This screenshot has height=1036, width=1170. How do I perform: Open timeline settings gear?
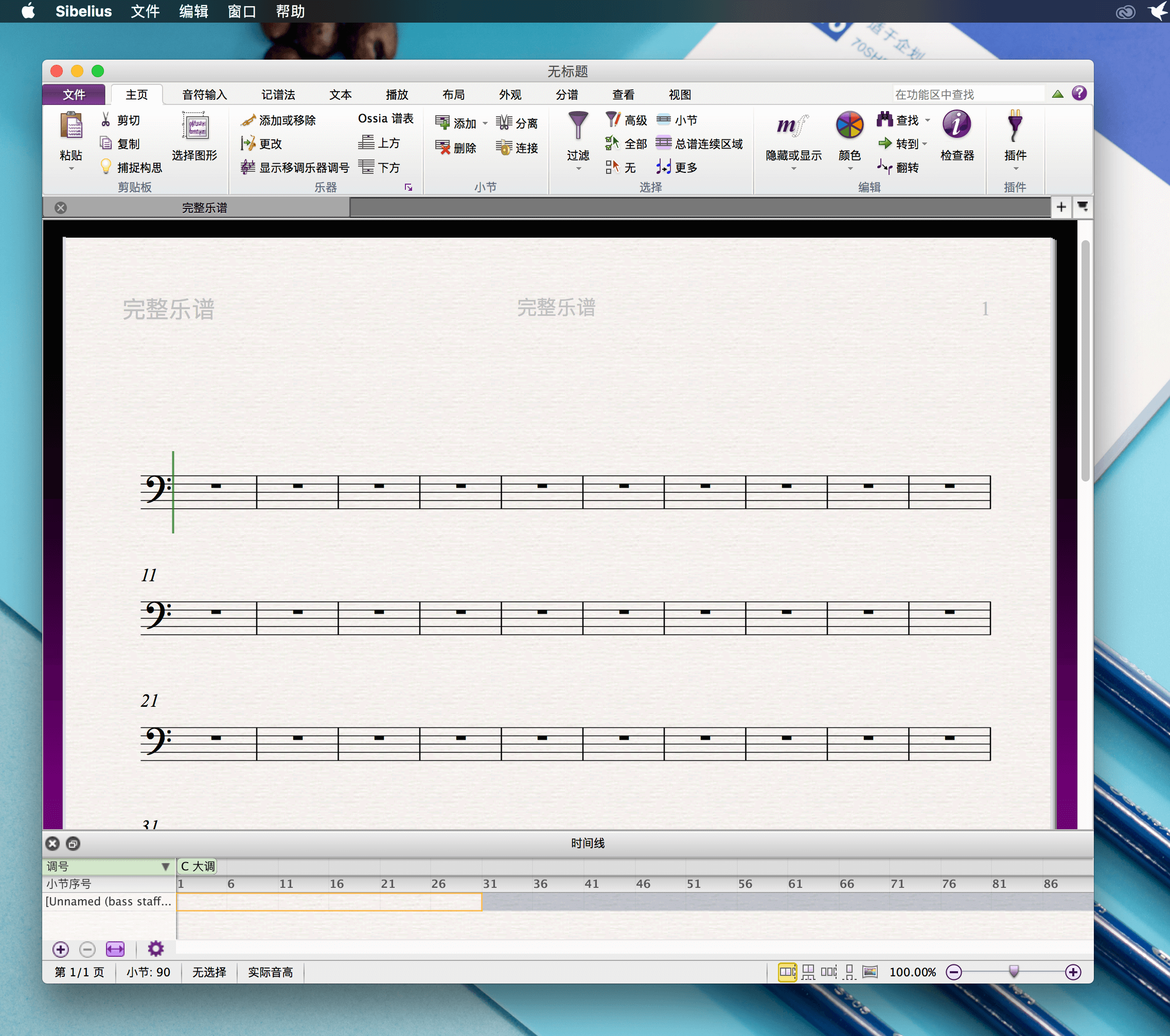coord(156,949)
